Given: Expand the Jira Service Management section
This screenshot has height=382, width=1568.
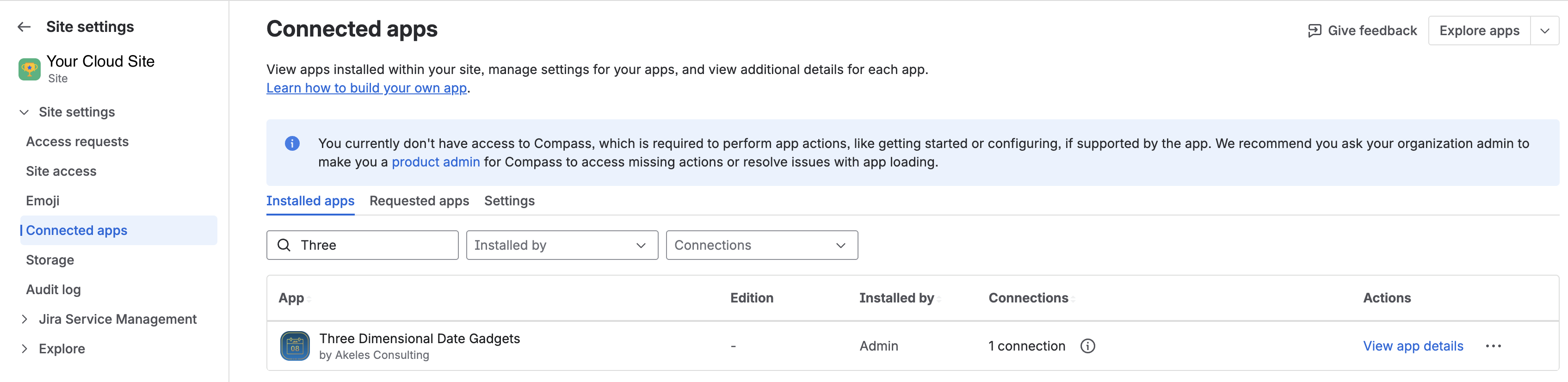Looking at the screenshot, I should [25, 320].
